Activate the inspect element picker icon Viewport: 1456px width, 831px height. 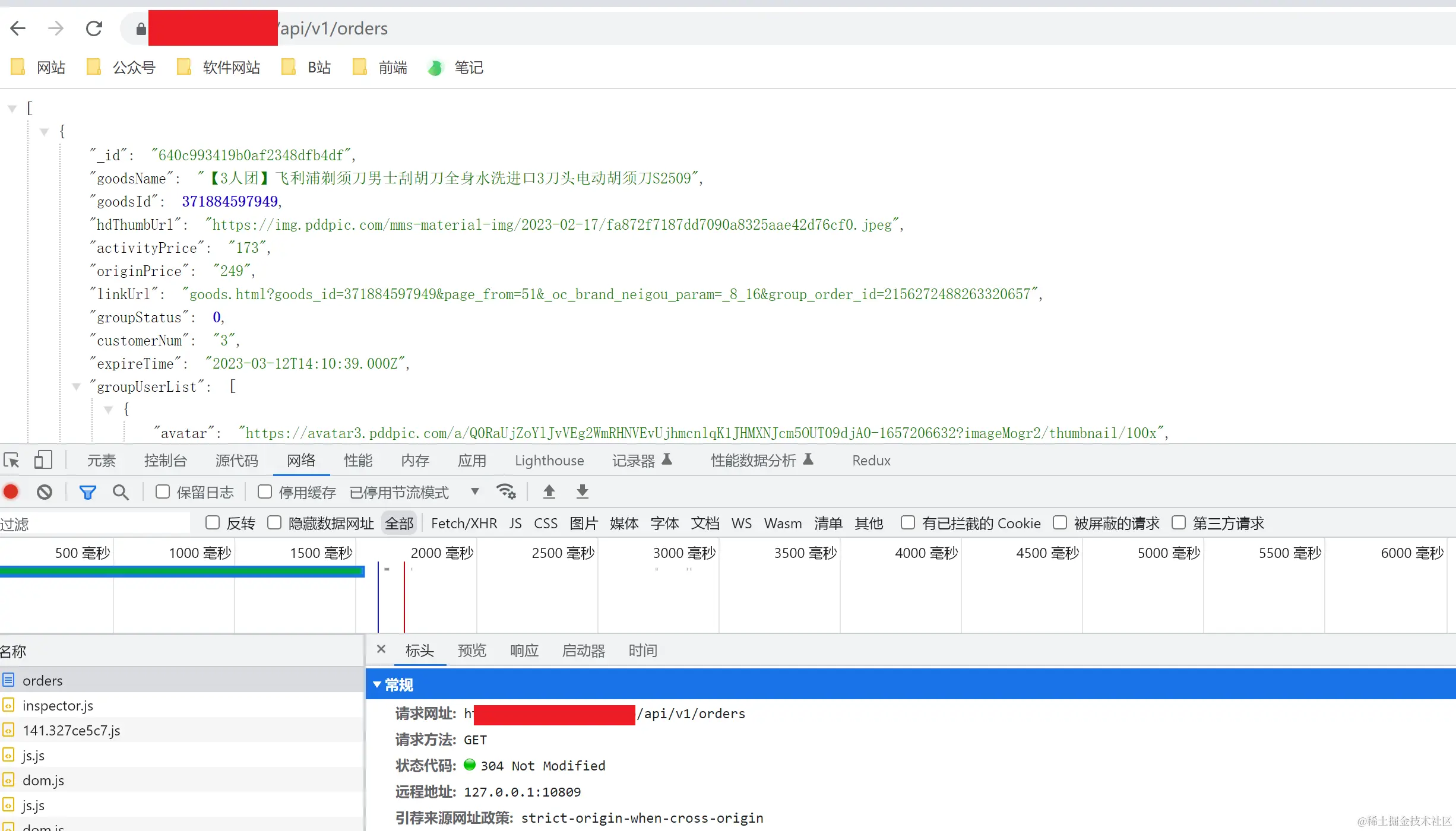11,460
